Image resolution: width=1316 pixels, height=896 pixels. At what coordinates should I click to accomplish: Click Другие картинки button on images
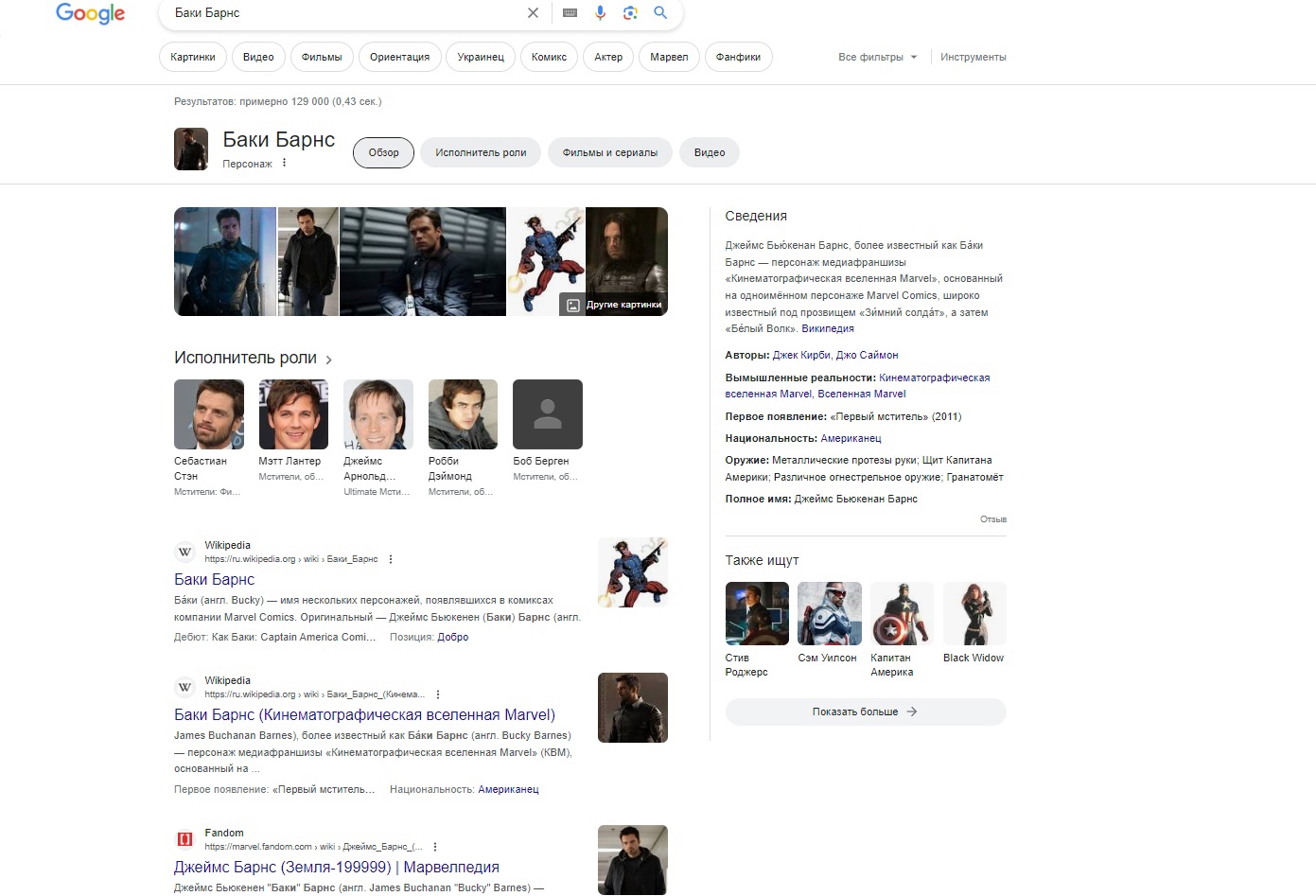click(x=614, y=305)
